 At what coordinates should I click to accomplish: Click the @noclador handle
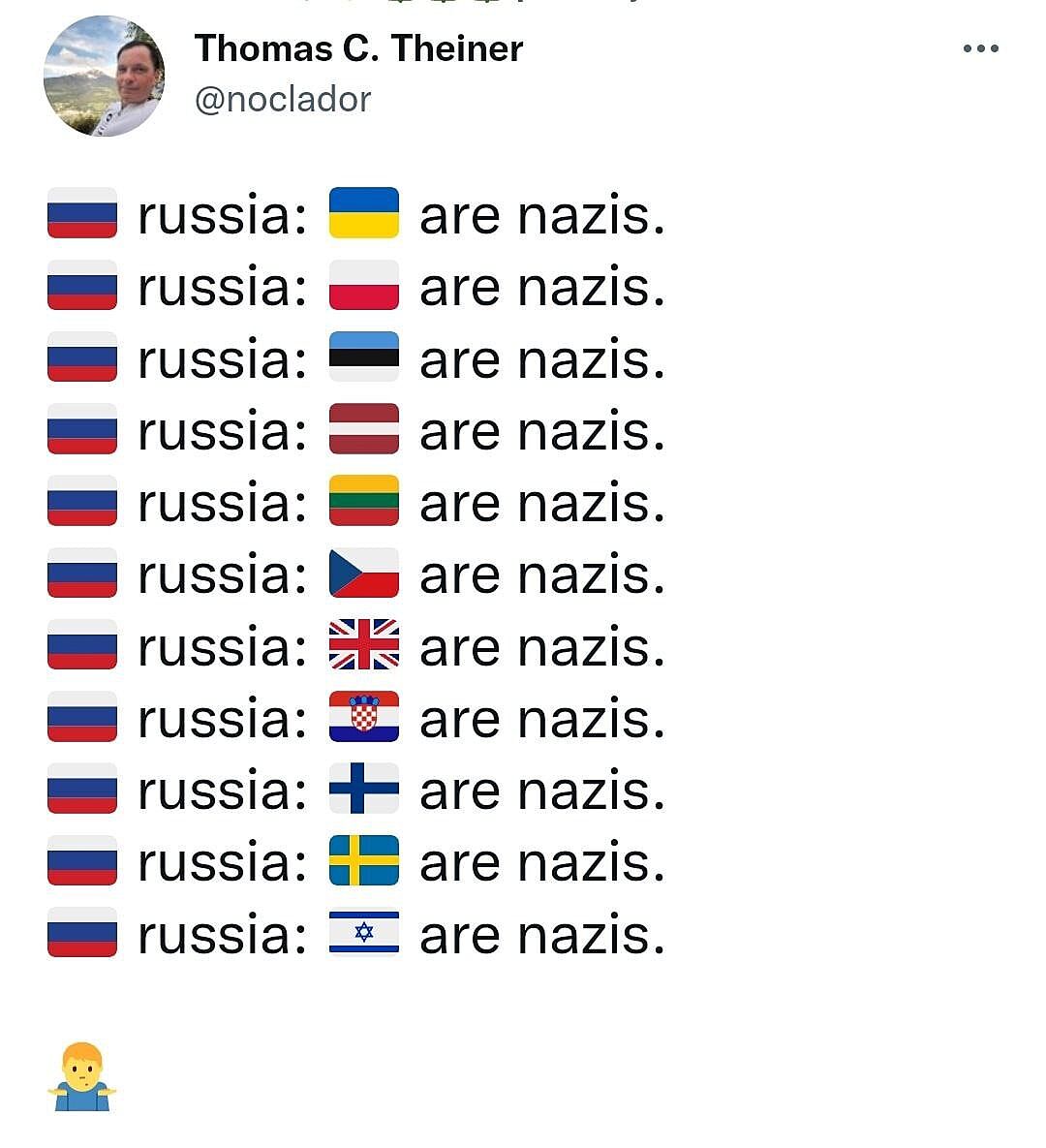point(283,99)
